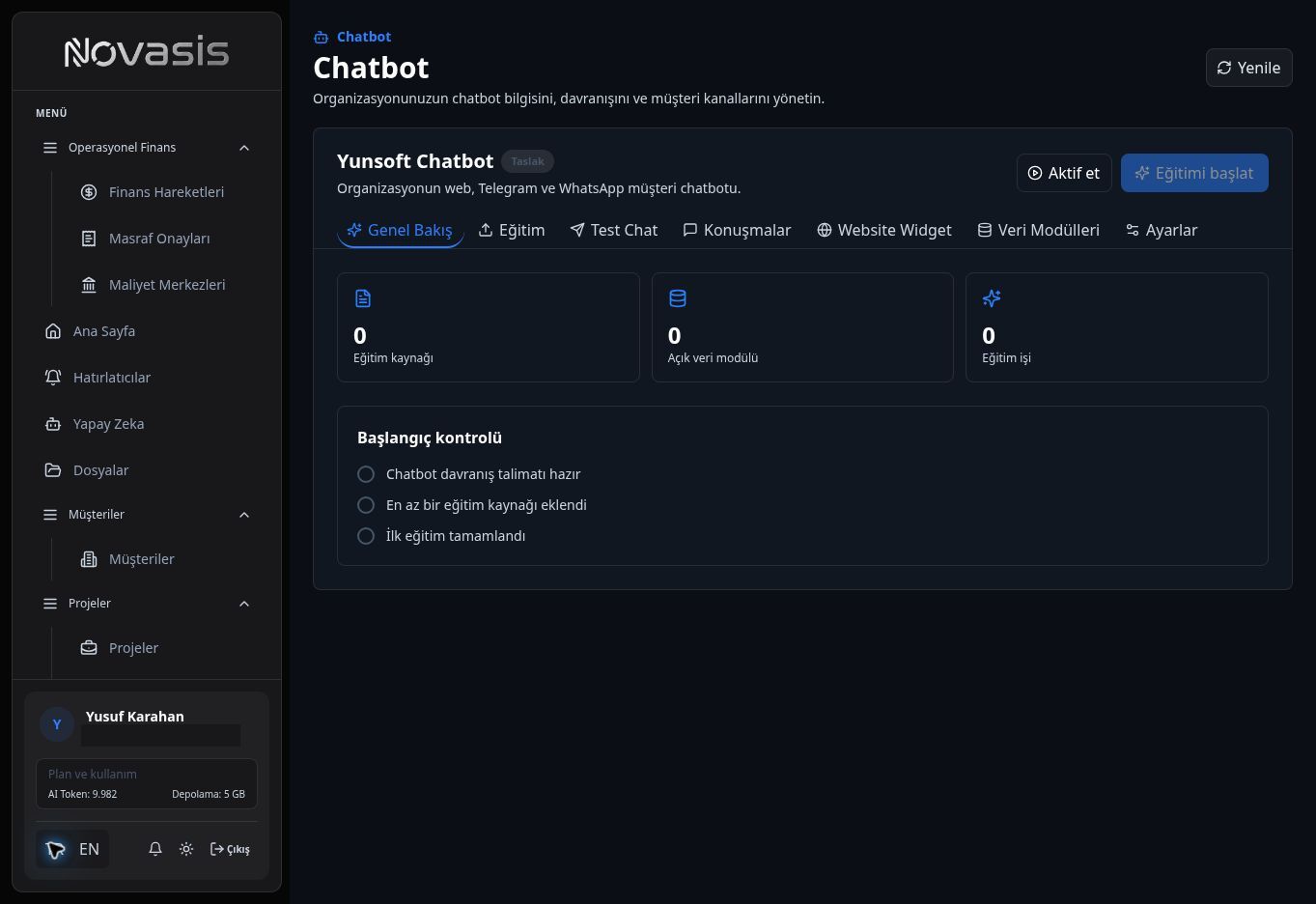Click the Novasis logo

[x=147, y=51]
